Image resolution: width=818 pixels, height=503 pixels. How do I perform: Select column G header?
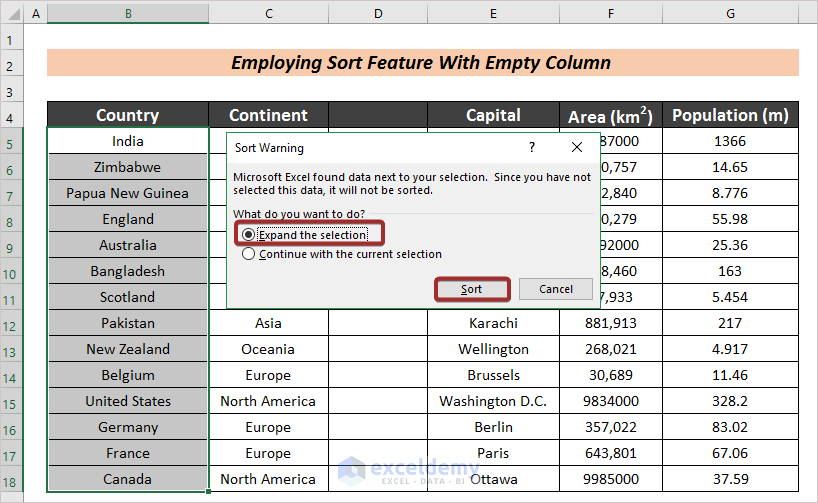pyautogui.click(x=731, y=14)
